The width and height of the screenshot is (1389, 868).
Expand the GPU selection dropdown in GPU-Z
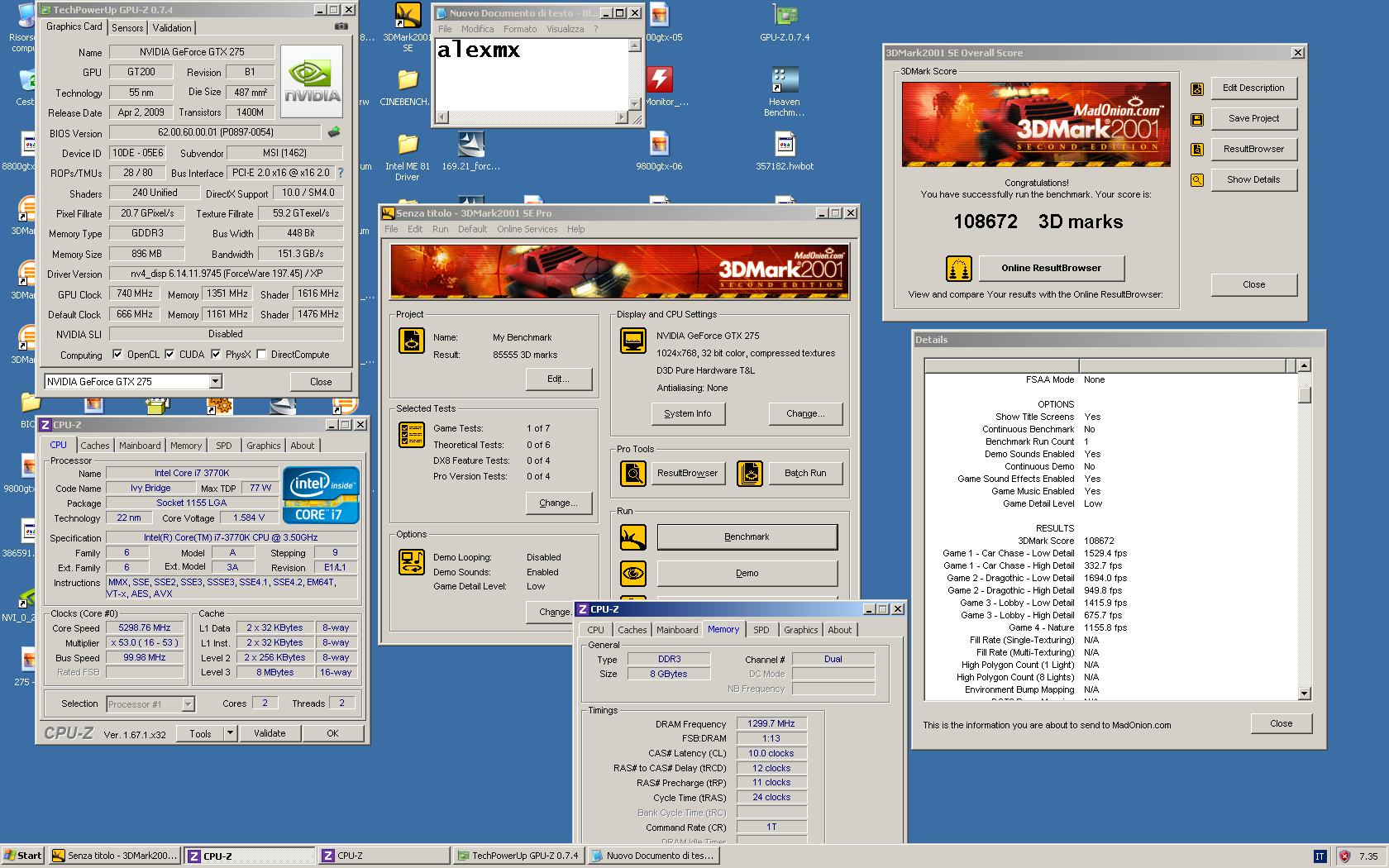215,382
